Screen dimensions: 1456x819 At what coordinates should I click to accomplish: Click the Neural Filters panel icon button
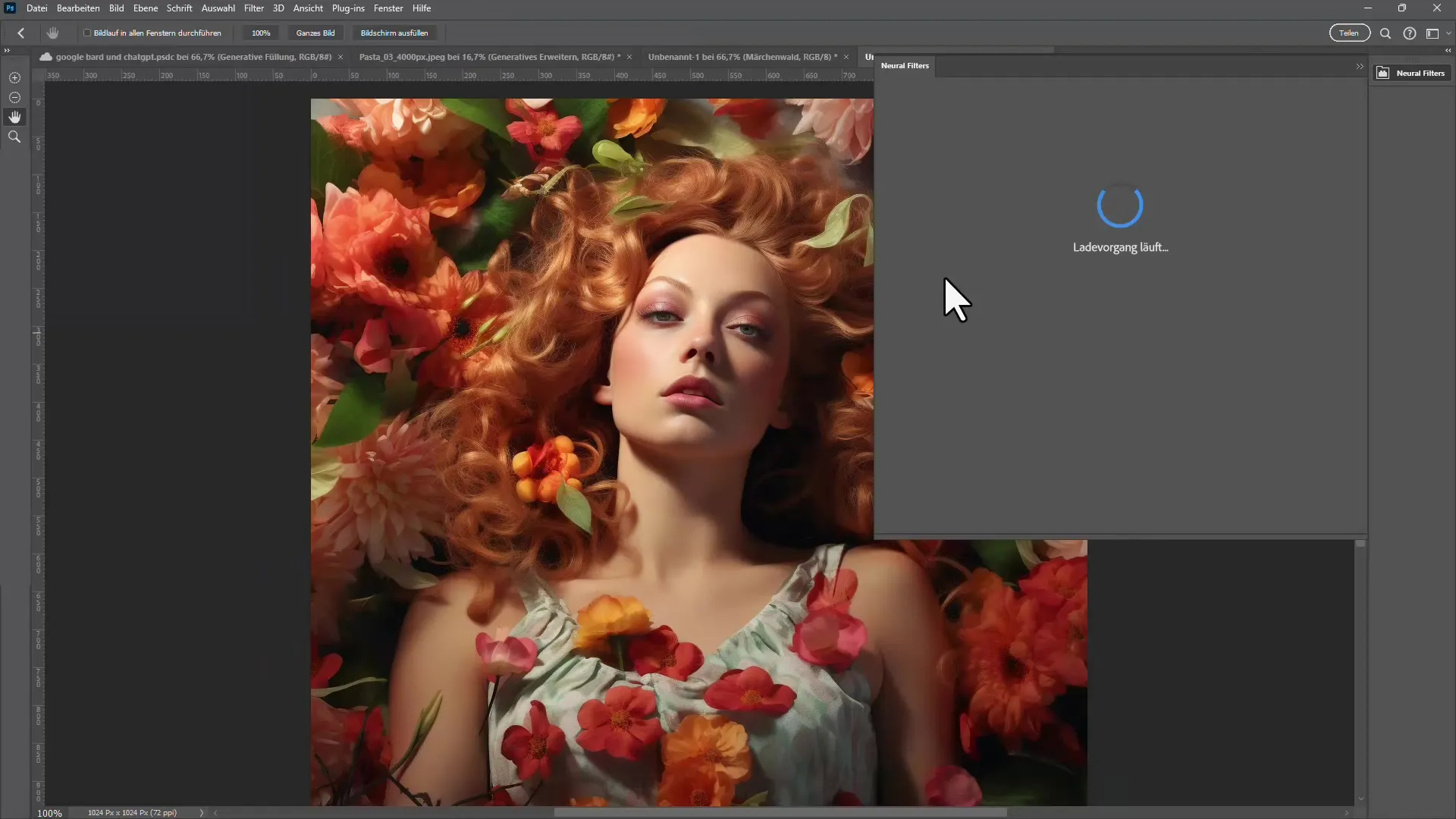click(1411, 74)
